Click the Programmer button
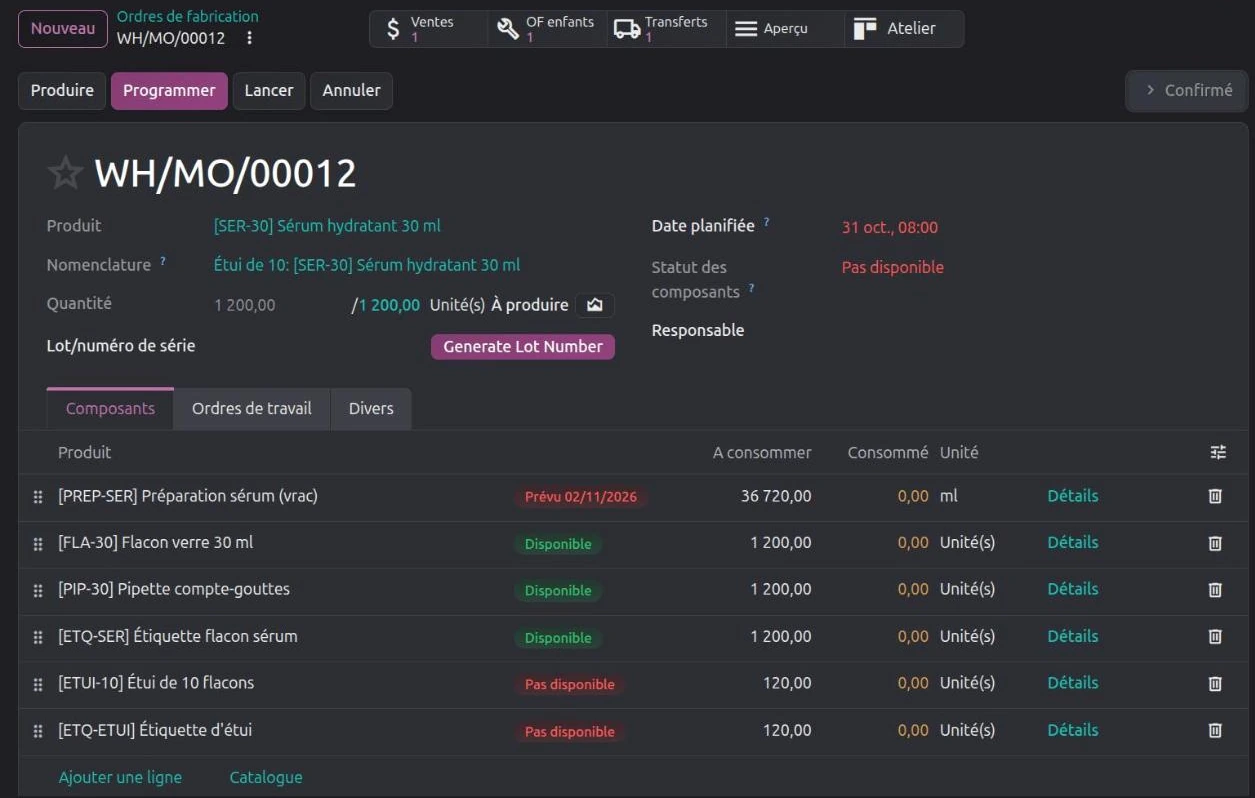The width and height of the screenshot is (1255, 798). pos(169,91)
